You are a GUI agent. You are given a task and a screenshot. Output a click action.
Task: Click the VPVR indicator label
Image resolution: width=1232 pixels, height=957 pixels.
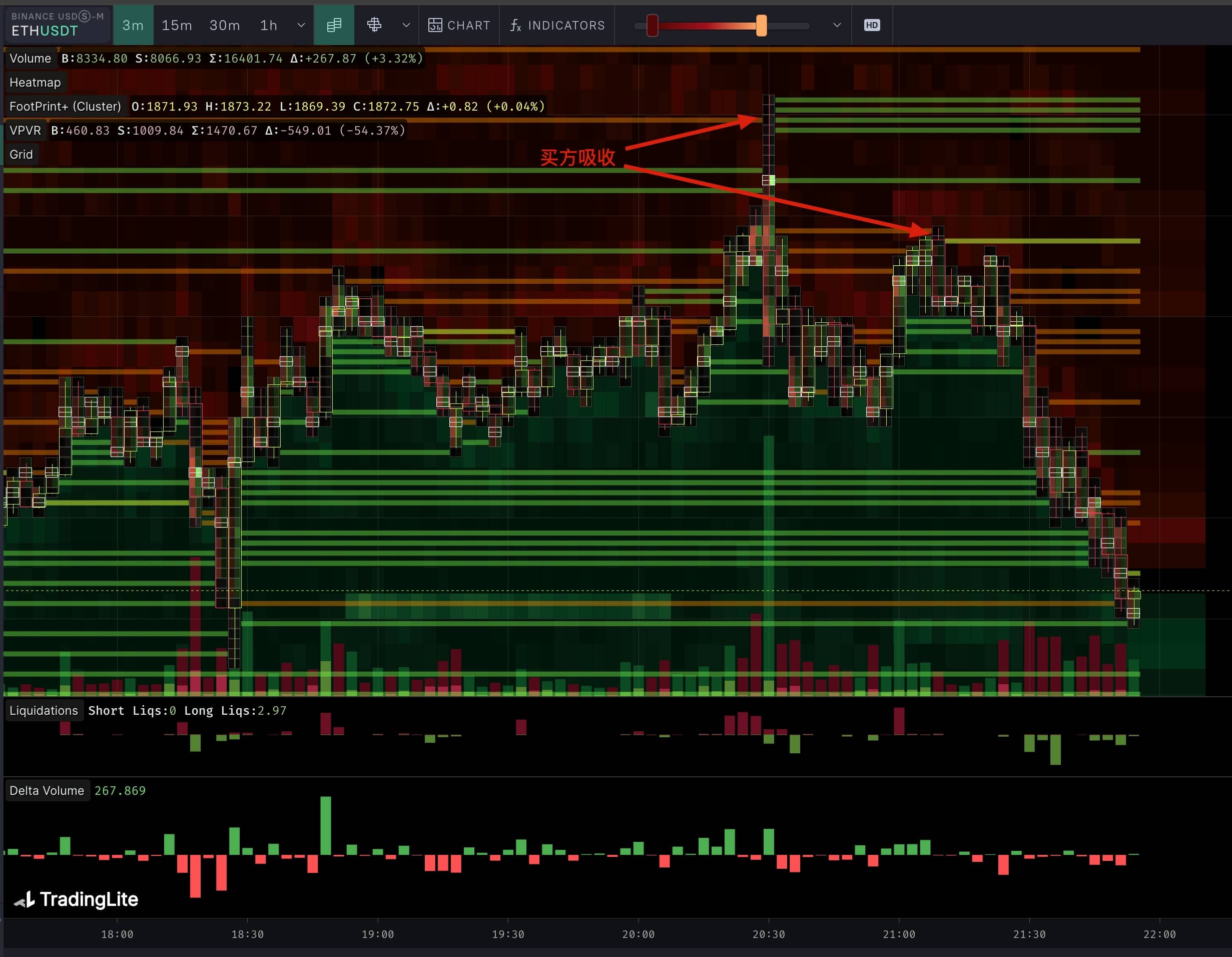pos(26,130)
